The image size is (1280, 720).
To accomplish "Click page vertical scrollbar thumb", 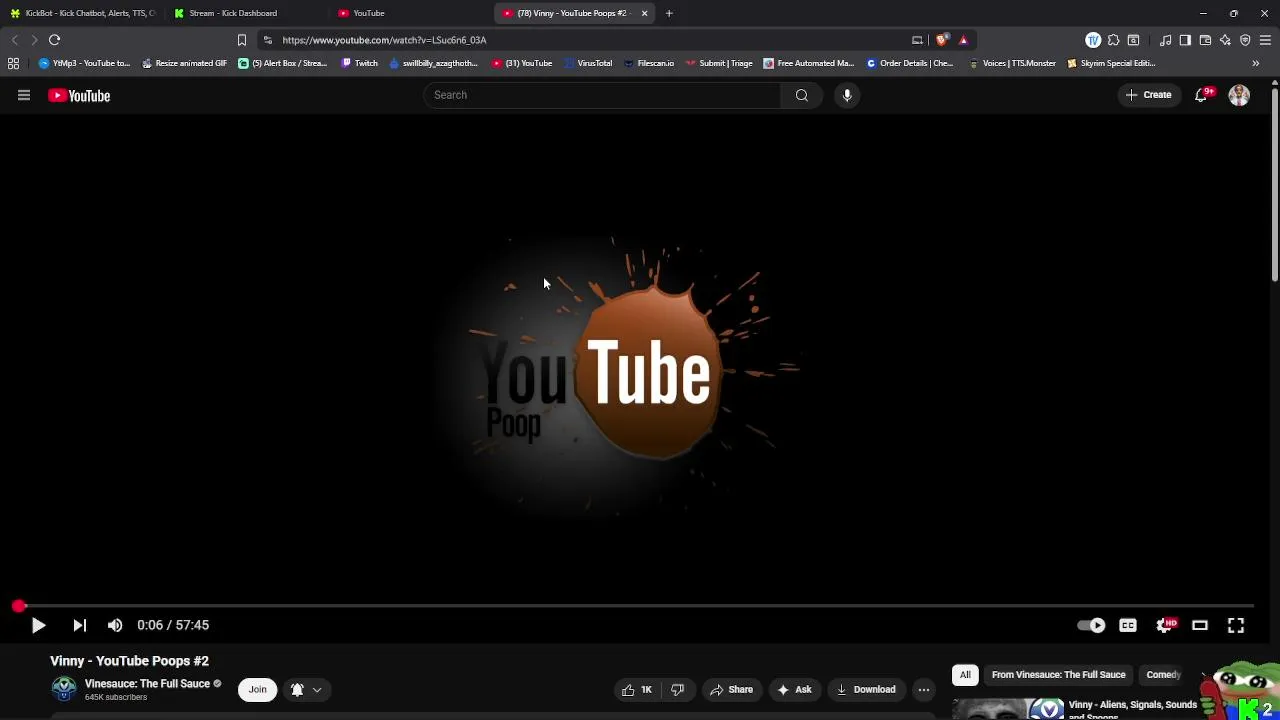I will pyautogui.click(x=1275, y=185).
